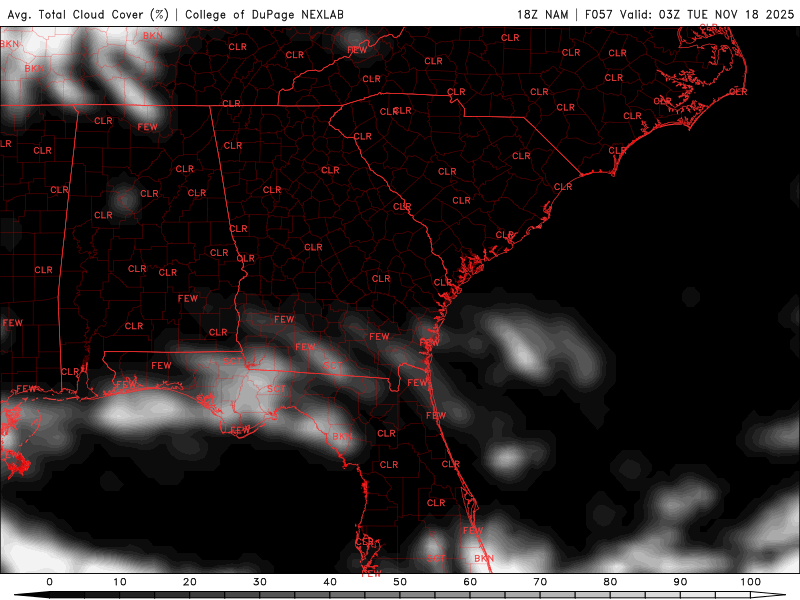Image resolution: width=800 pixels, height=600 pixels.
Task: Click the '18Z NAM' model run label
Action: [543, 14]
